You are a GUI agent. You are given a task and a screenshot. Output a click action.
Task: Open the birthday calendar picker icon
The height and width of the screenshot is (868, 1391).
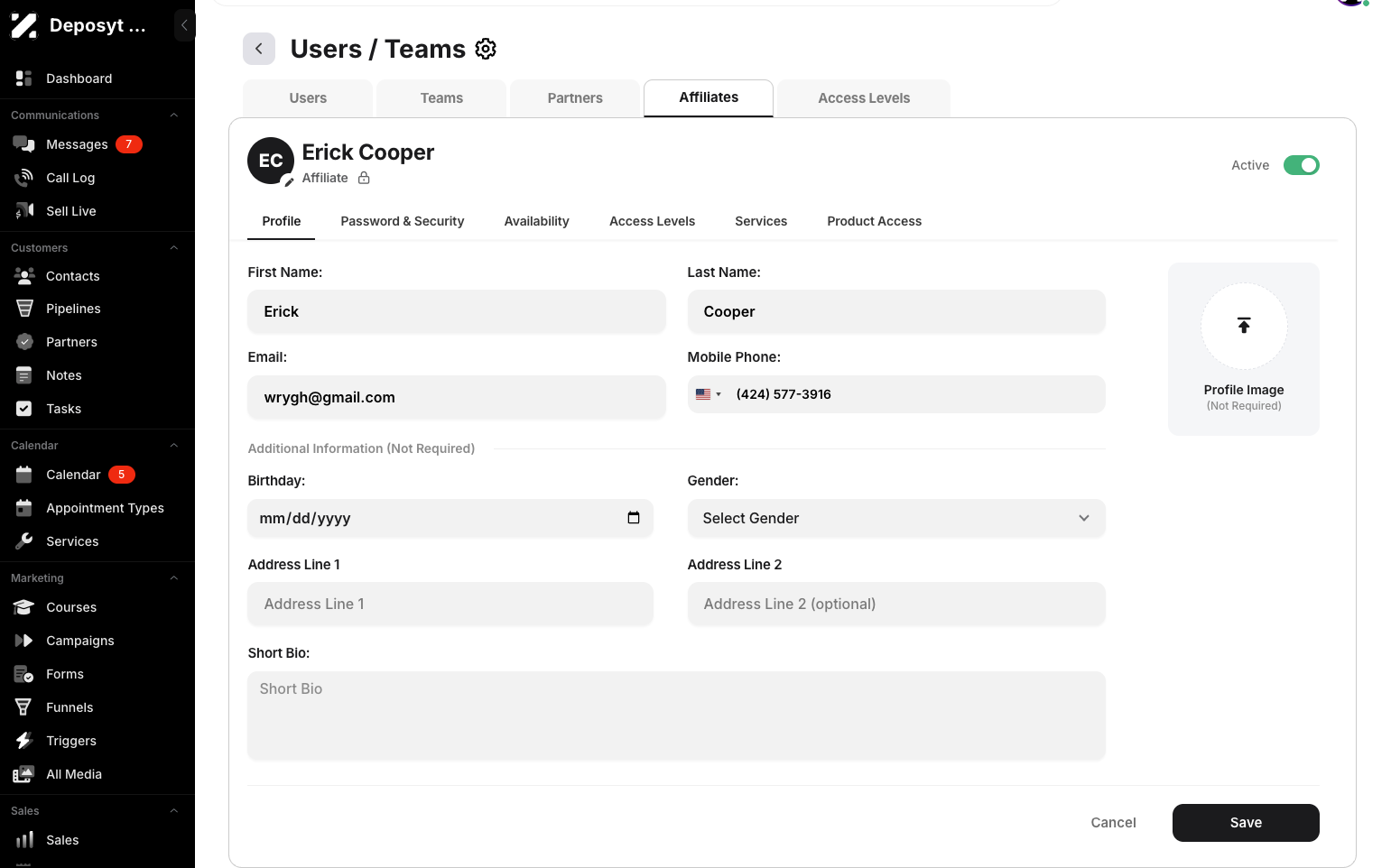click(634, 518)
